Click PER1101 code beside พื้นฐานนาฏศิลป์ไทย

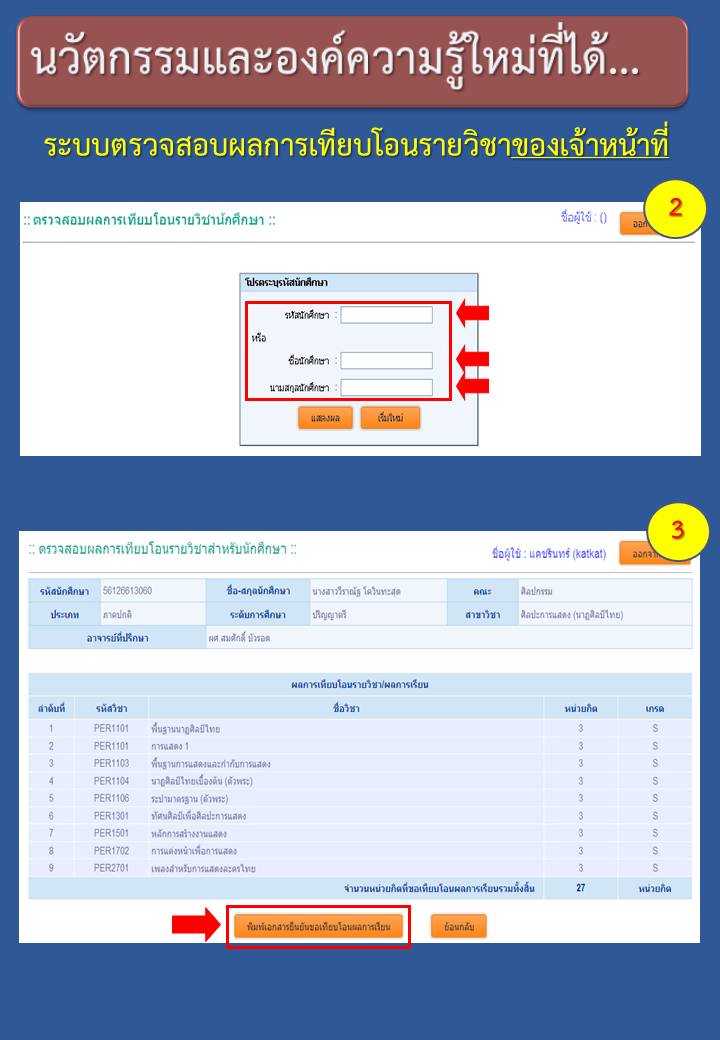point(111,728)
